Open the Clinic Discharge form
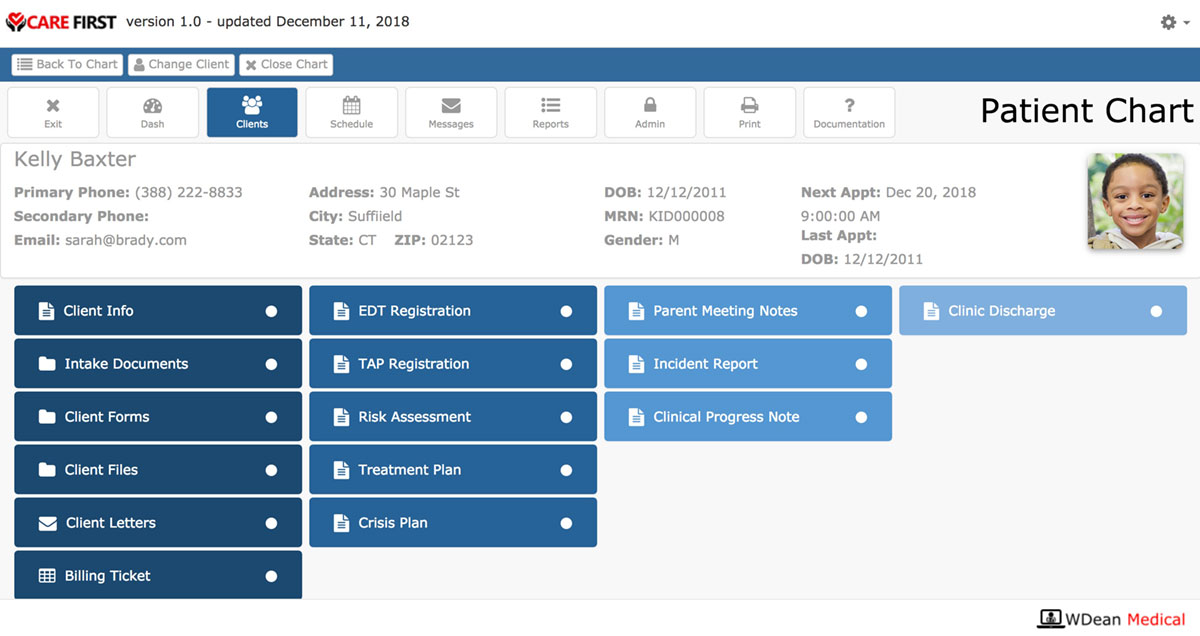Screen dimensions: 1200x636 1043,311
